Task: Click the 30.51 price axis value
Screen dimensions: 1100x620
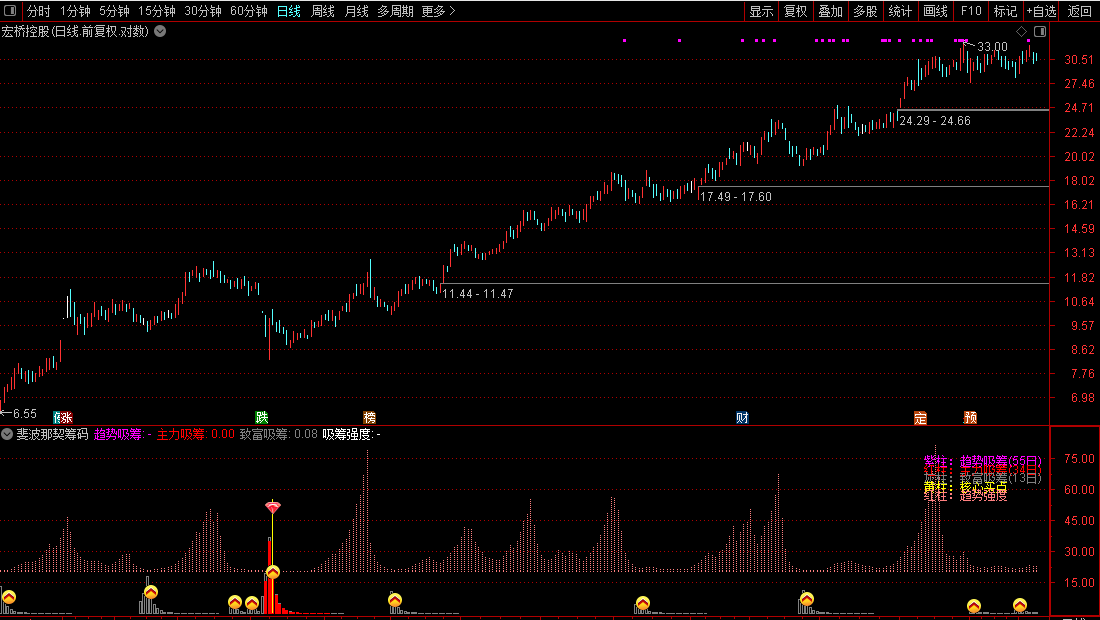Action: coord(1079,60)
